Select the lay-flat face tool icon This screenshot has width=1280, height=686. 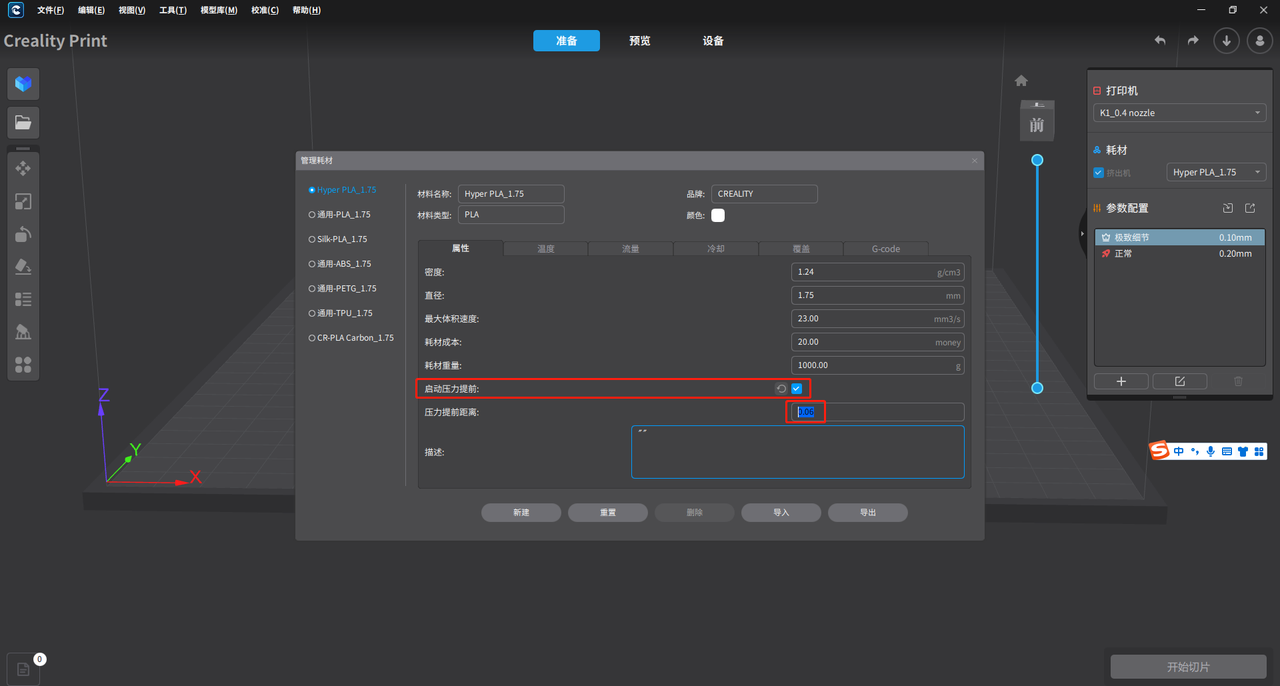(x=23, y=267)
